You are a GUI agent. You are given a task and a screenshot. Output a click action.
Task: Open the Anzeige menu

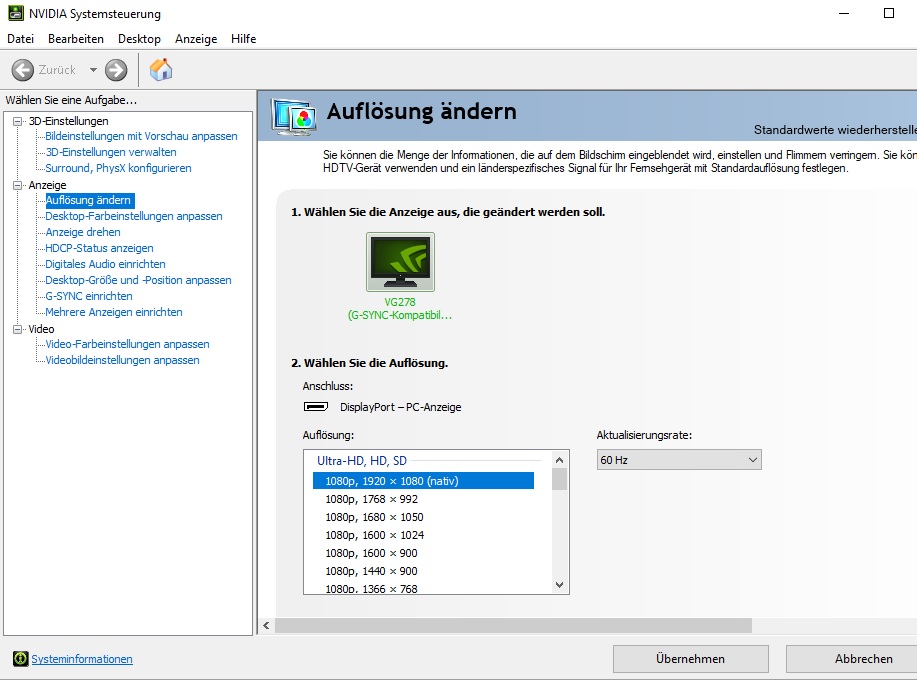(x=196, y=39)
